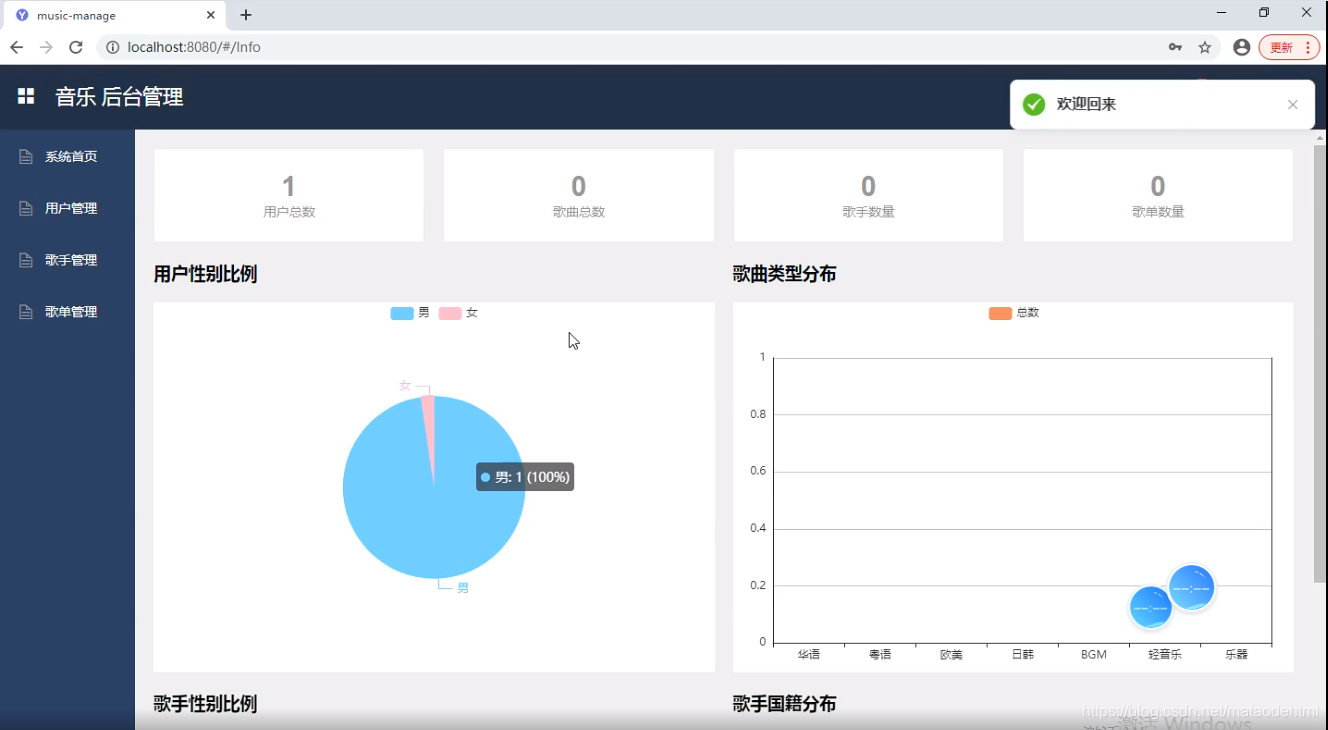The width and height of the screenshot is (1328, 730).
Task: Click the document icon next to 歌单管理
Action: (27, 312)
